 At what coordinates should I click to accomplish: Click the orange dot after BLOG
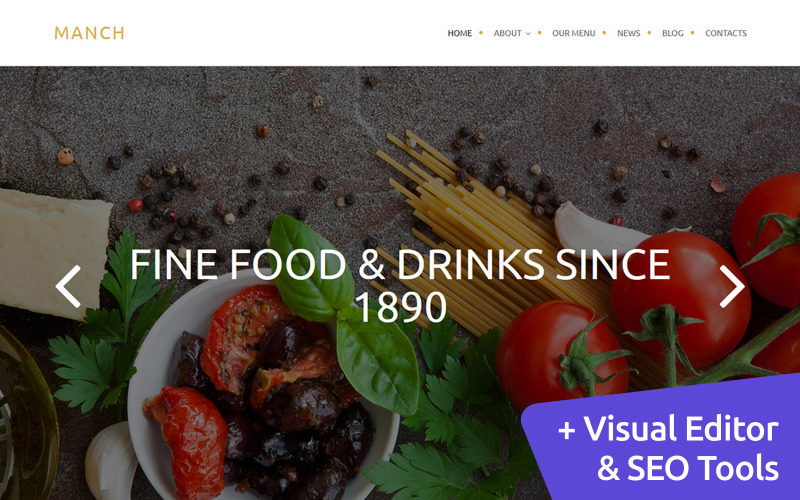692,33
